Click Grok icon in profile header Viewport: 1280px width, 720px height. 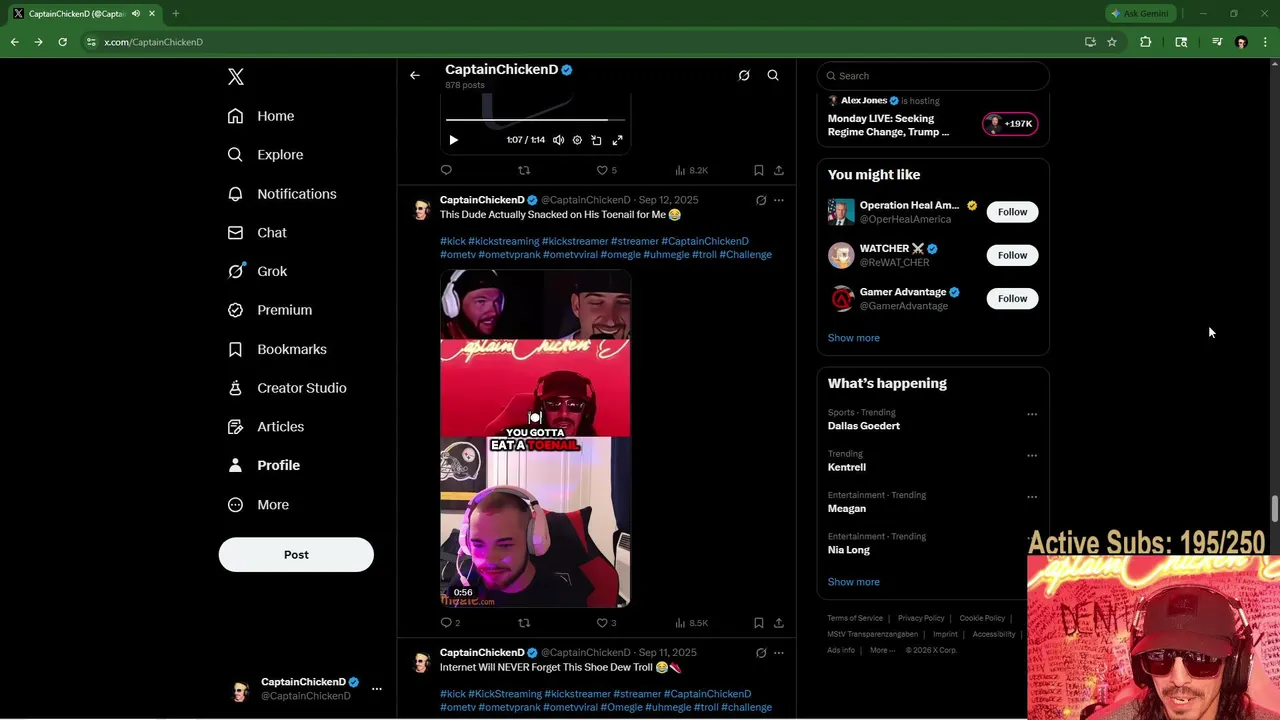coord(744,75)
